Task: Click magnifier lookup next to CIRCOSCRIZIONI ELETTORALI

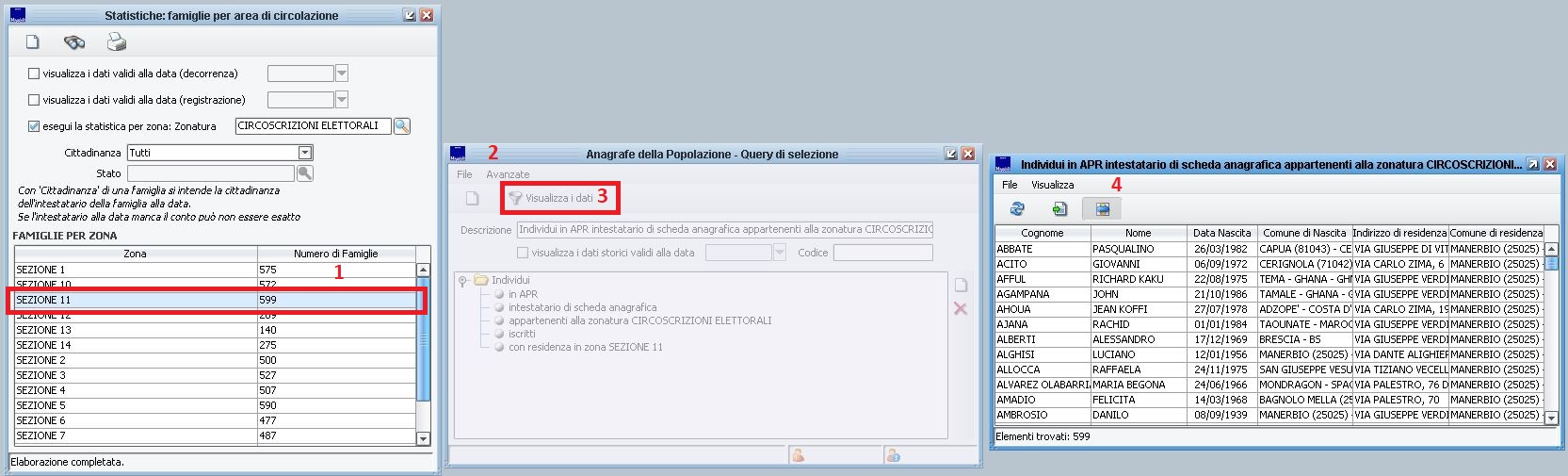Action: 402,126
